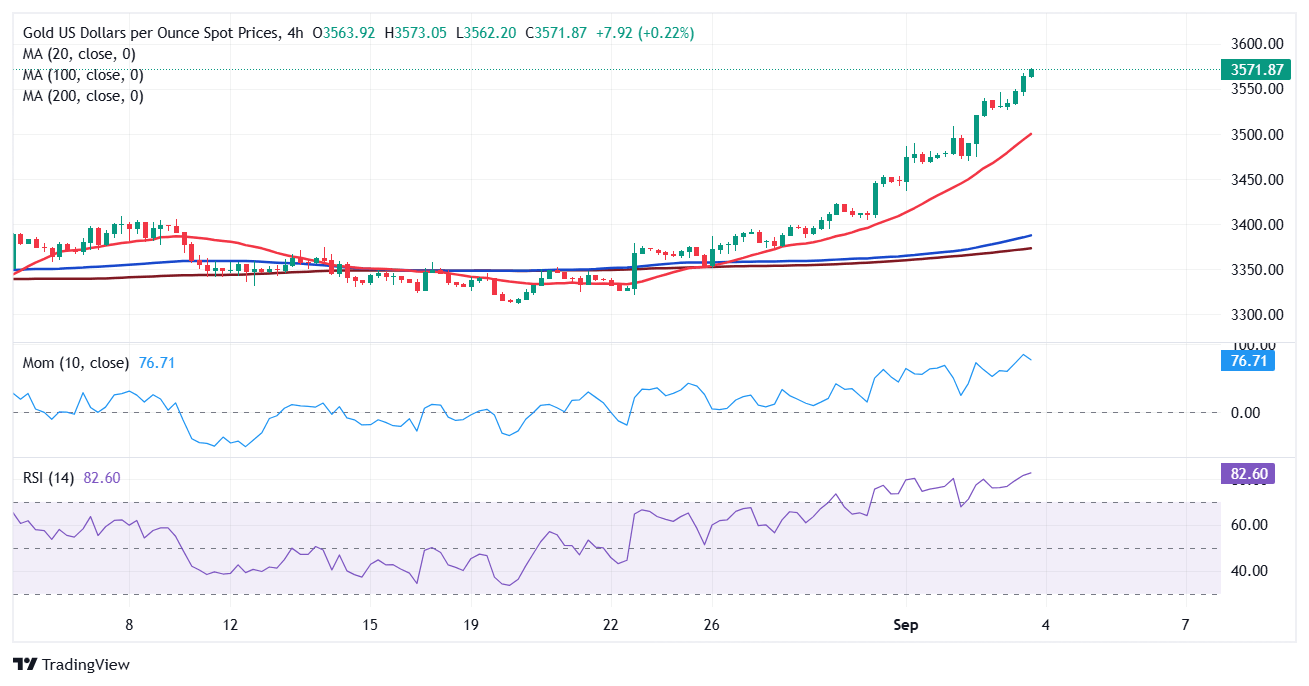Select the 22 date marker on the time axis
The width and height of the screenshot is (1309, 686).
coord(610,625)
